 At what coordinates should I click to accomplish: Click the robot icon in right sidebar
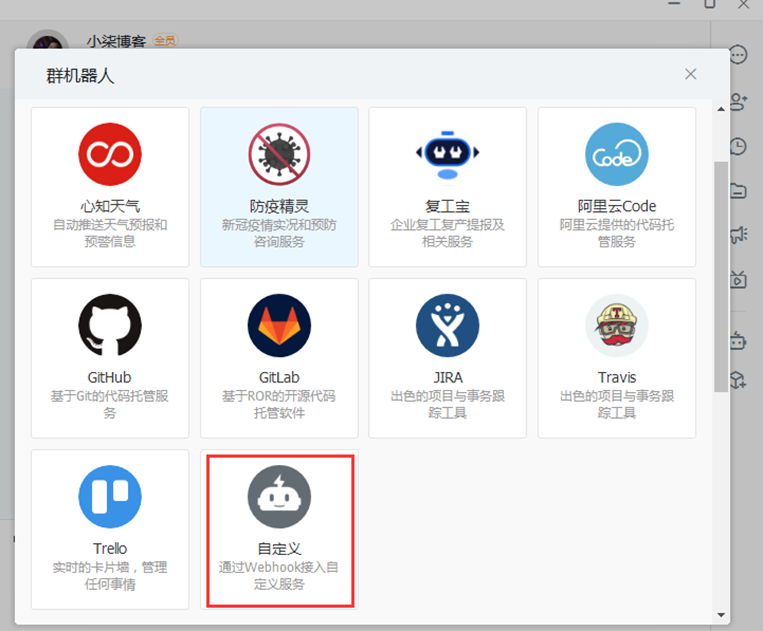[x=738, y=340]
